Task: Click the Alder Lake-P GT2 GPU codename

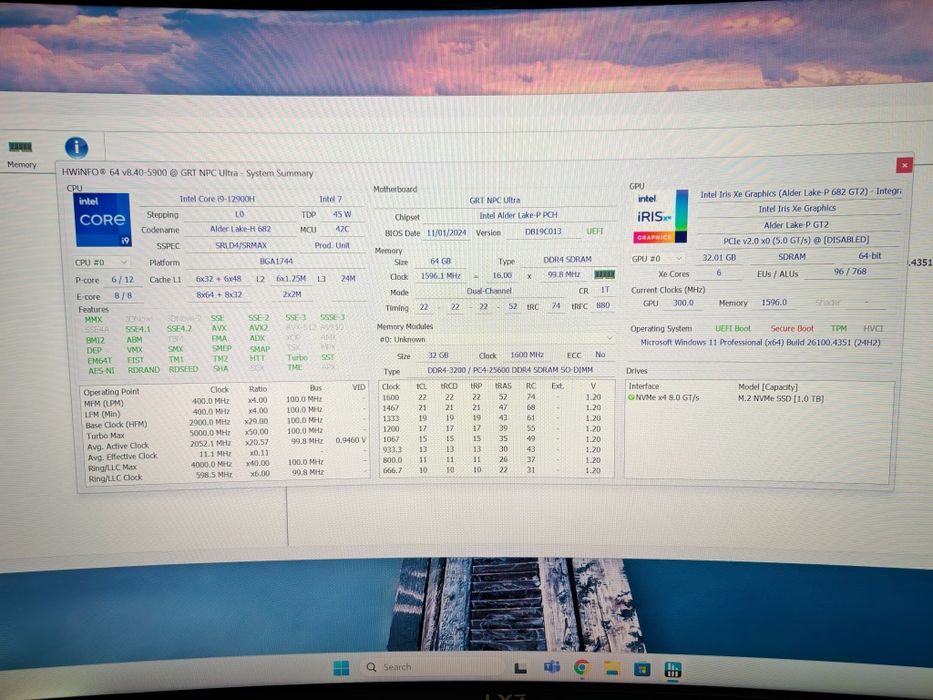Action: [x=796, y=224]
